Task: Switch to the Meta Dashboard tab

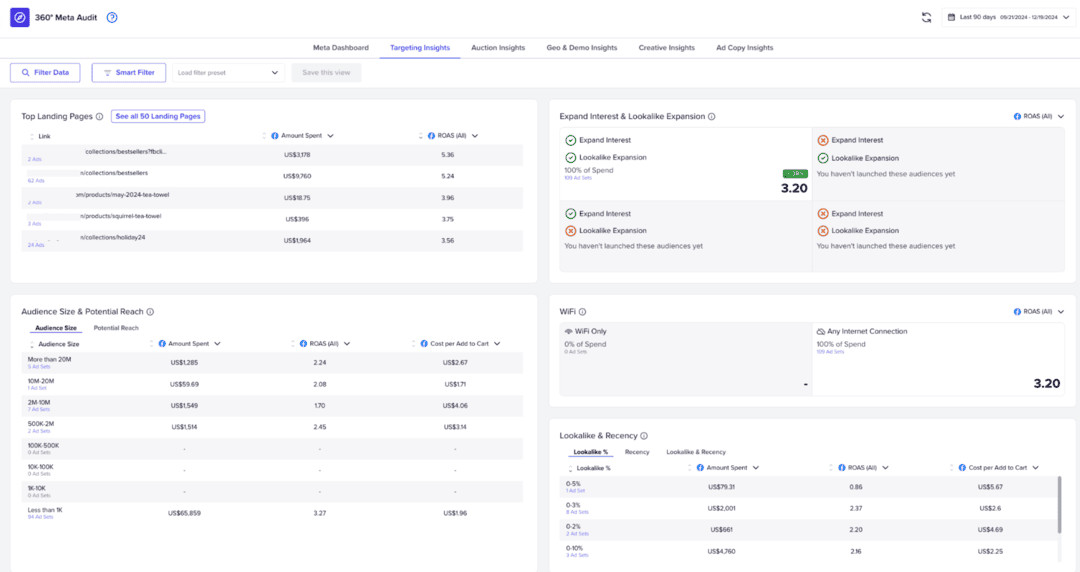Action: [341, 48]
